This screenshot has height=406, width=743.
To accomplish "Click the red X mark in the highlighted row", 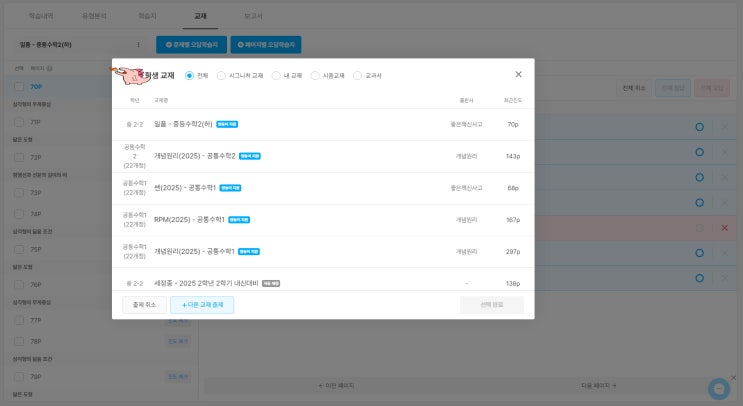I will (x=725, y=228).
